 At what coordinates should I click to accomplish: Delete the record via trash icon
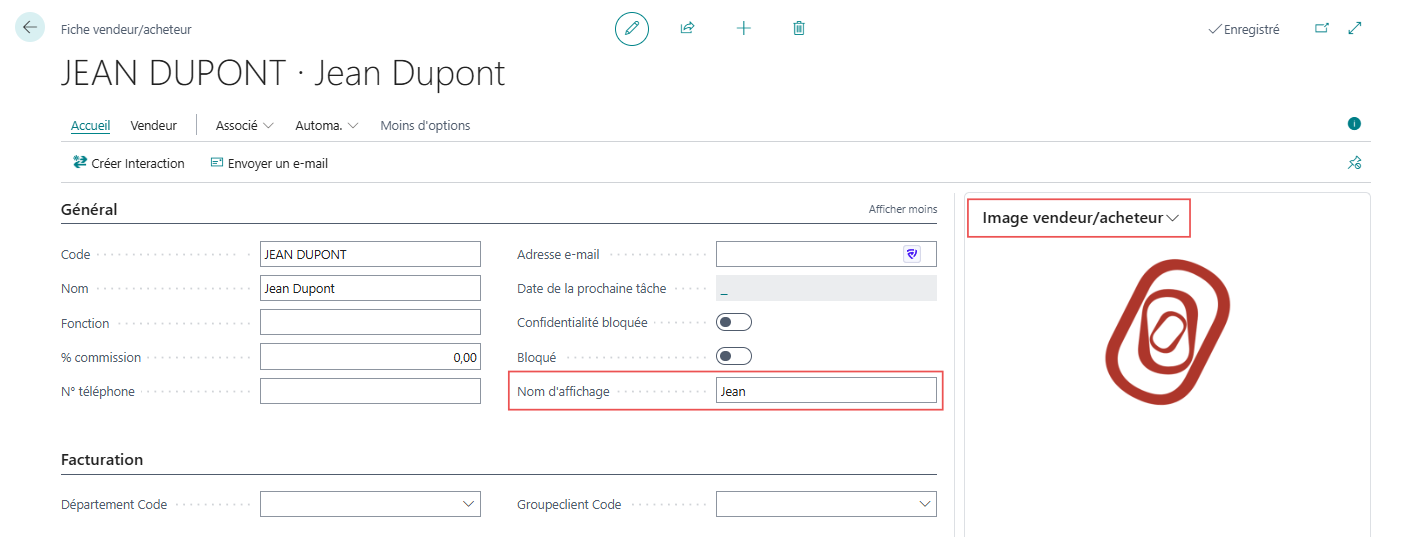click(x=799, y=28)
